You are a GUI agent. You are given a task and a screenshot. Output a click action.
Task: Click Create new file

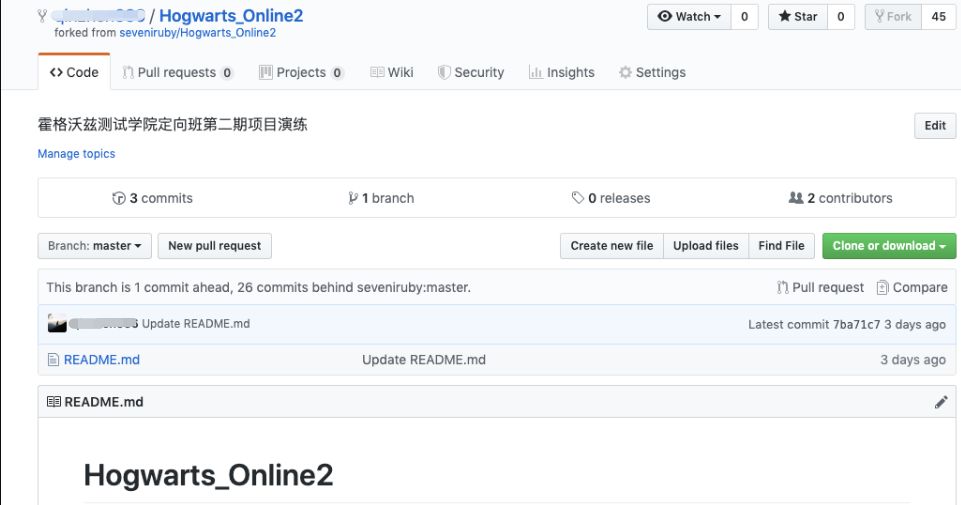pos(612,246)
